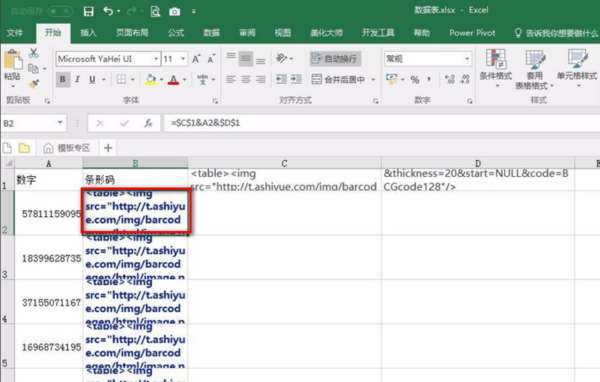This screenshot has width=600, height=382.
Task: Toggle the Middle Align icon
Action: pyautogui.click(x=246, y=58)
